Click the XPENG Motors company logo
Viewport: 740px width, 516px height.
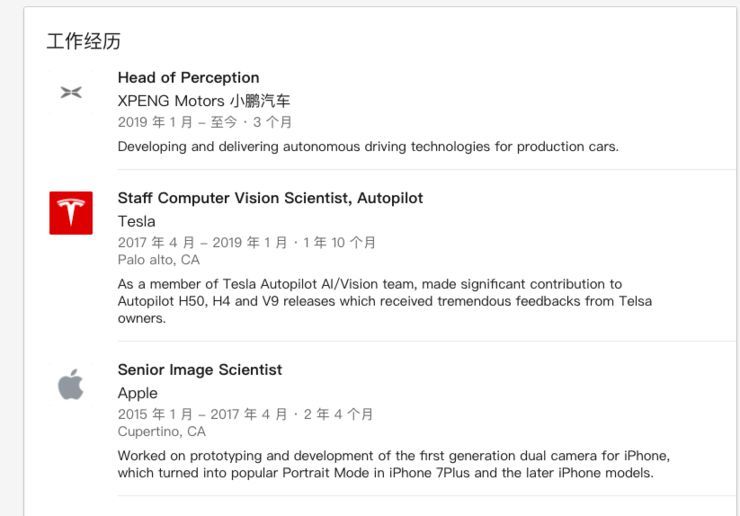pos(70,93)
